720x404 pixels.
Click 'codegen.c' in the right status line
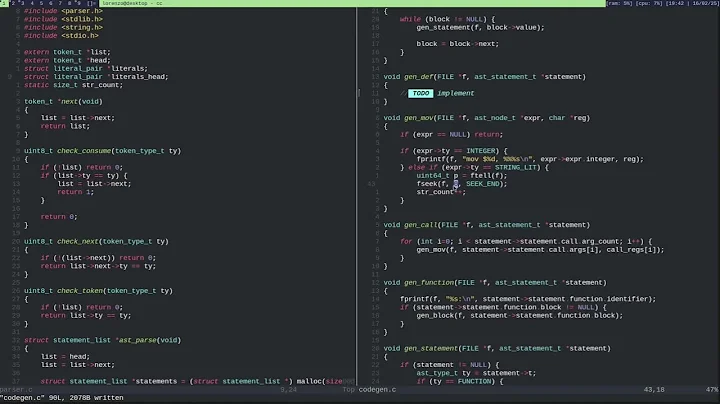coord(377,390)
